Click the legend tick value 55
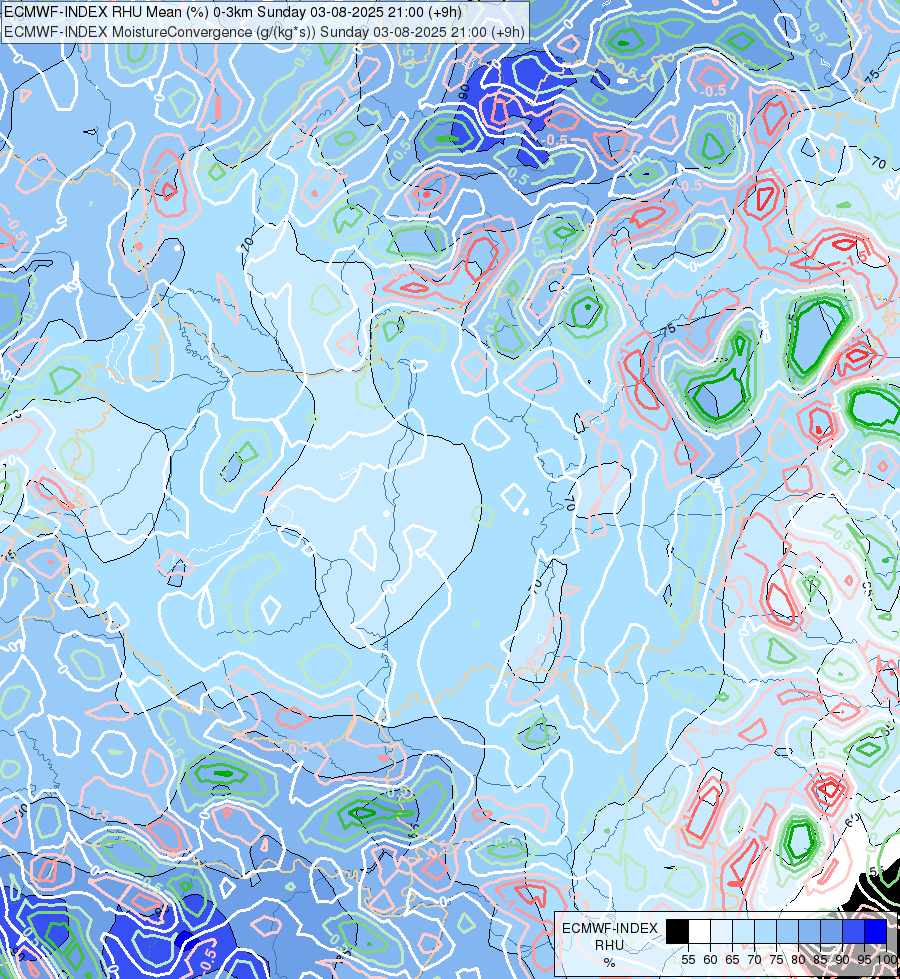This screenshot has width=900, height=979. pyautogui.click(x=688, y=960)
